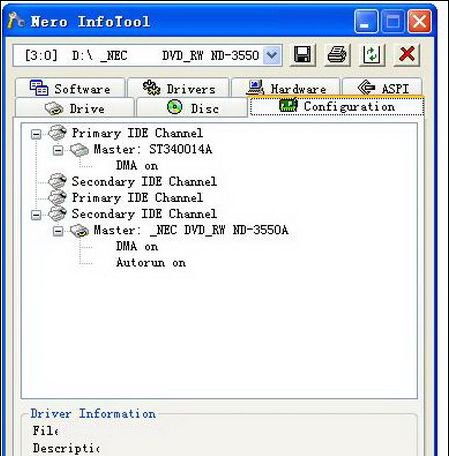Switch to the ASPI tab
The height and width of the screenshot is (456, 449).
pos(382,89)
